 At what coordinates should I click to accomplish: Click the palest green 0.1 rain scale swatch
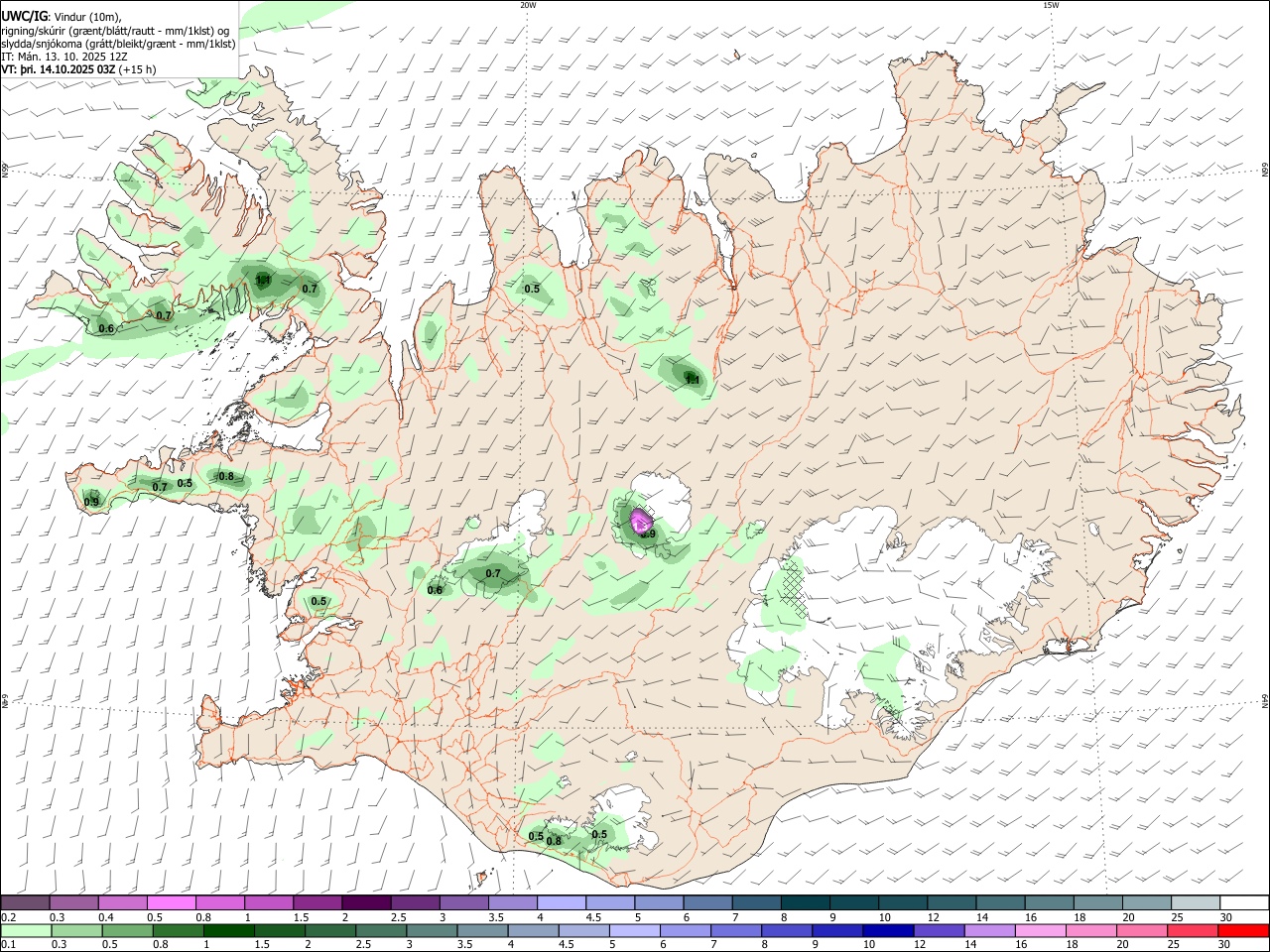pos(26,931)
